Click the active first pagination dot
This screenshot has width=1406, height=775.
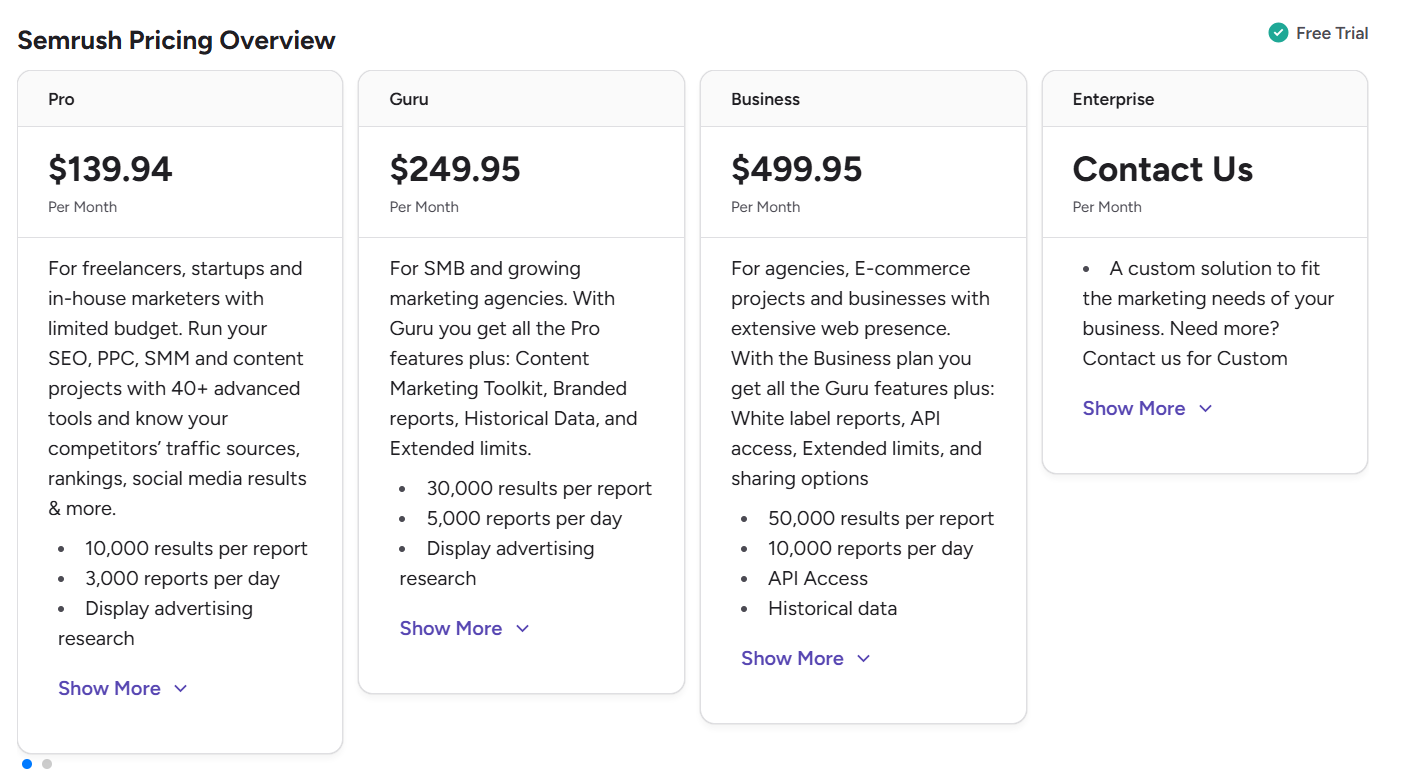pyautogui.click(x=26, y=763)
